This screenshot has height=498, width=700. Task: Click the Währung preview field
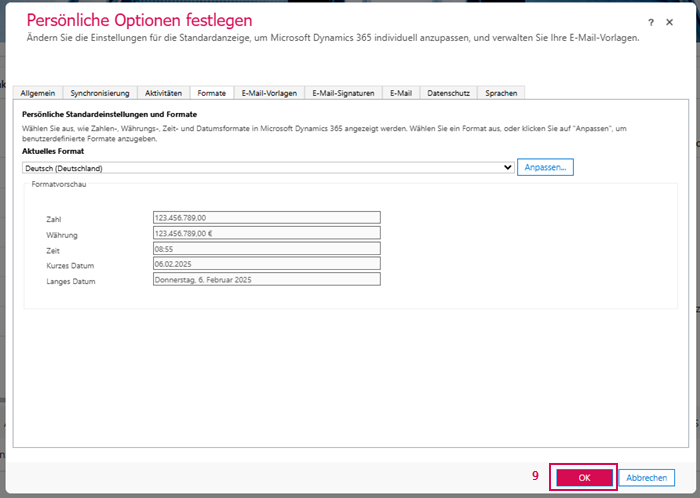[266, 233]
